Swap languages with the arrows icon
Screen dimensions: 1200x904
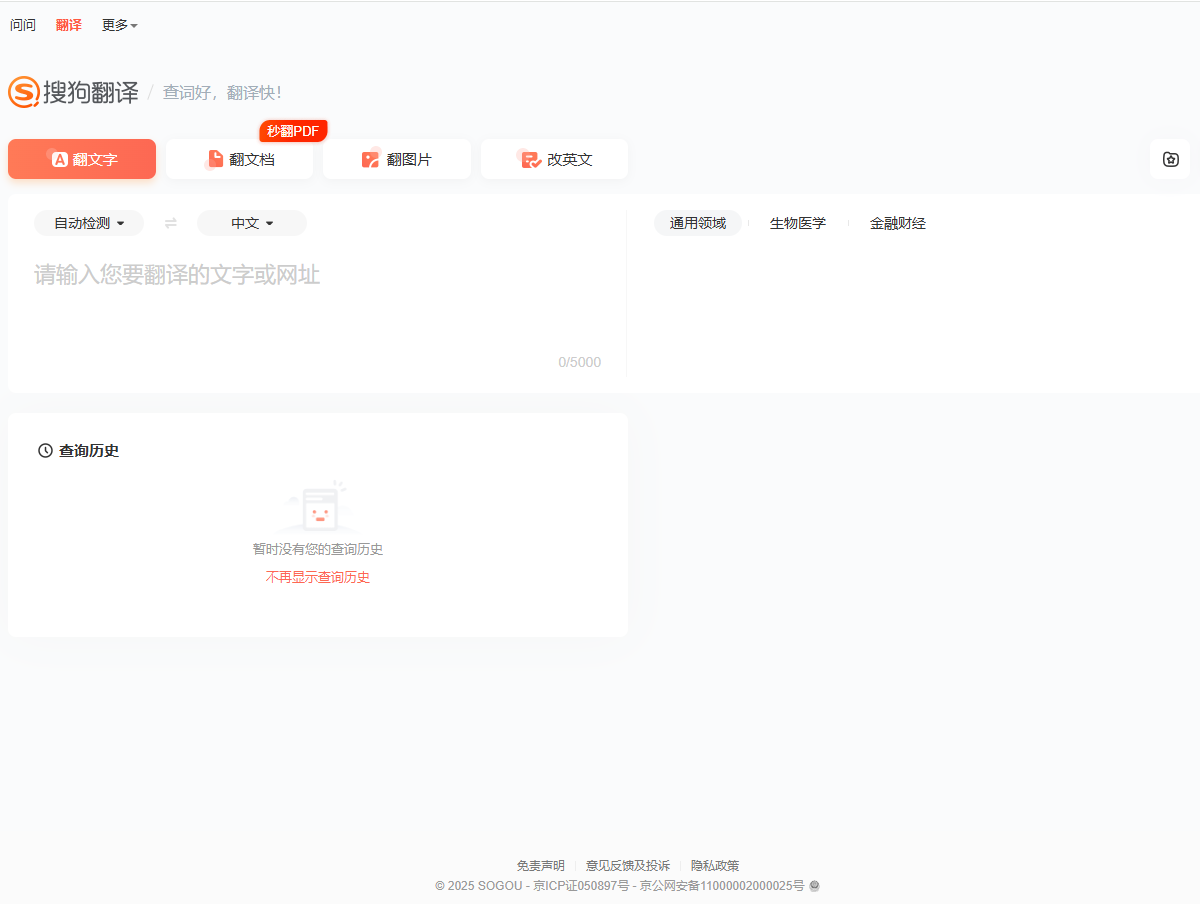click(x=171, y=223)
